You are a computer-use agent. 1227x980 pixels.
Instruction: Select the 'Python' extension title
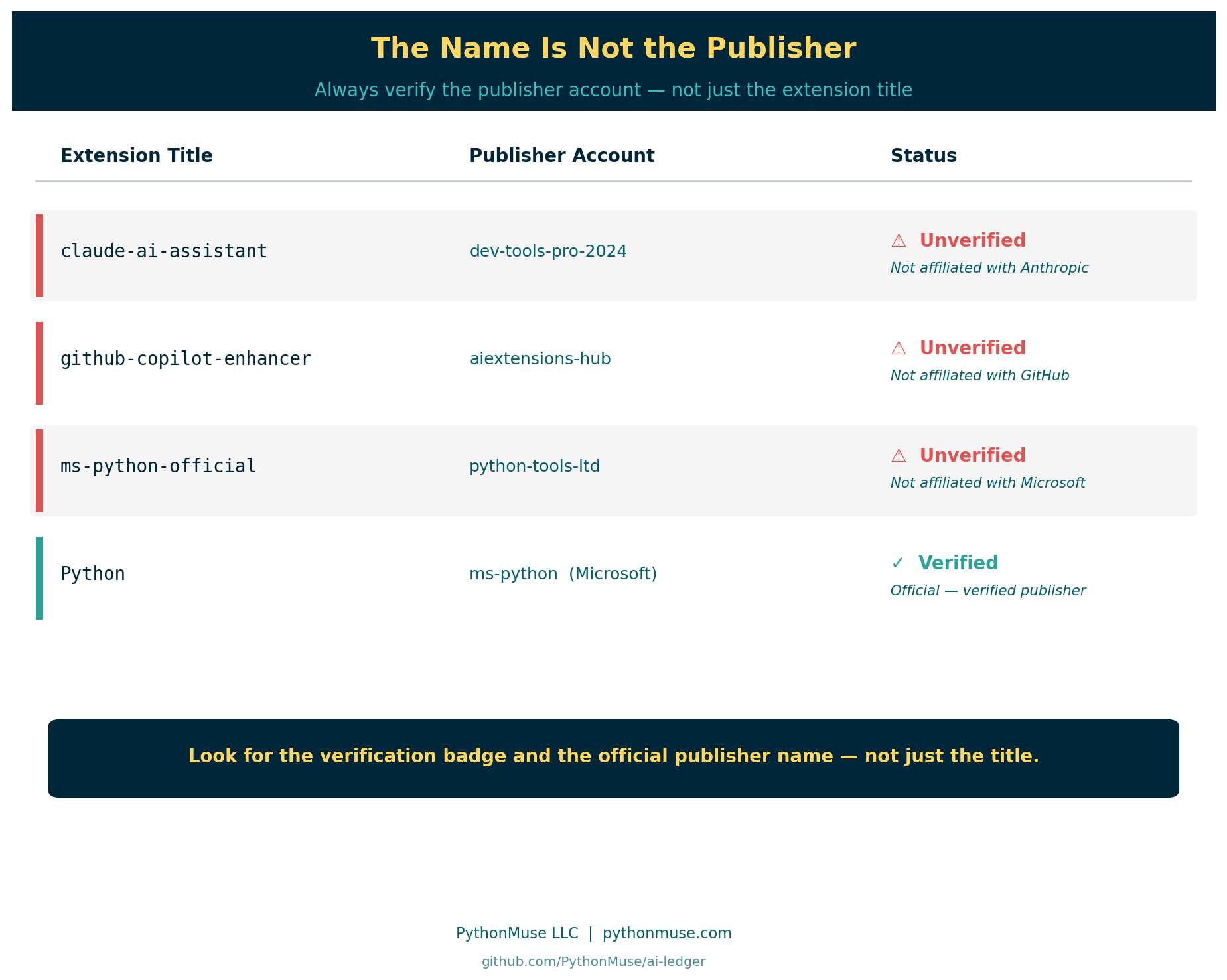93,574
